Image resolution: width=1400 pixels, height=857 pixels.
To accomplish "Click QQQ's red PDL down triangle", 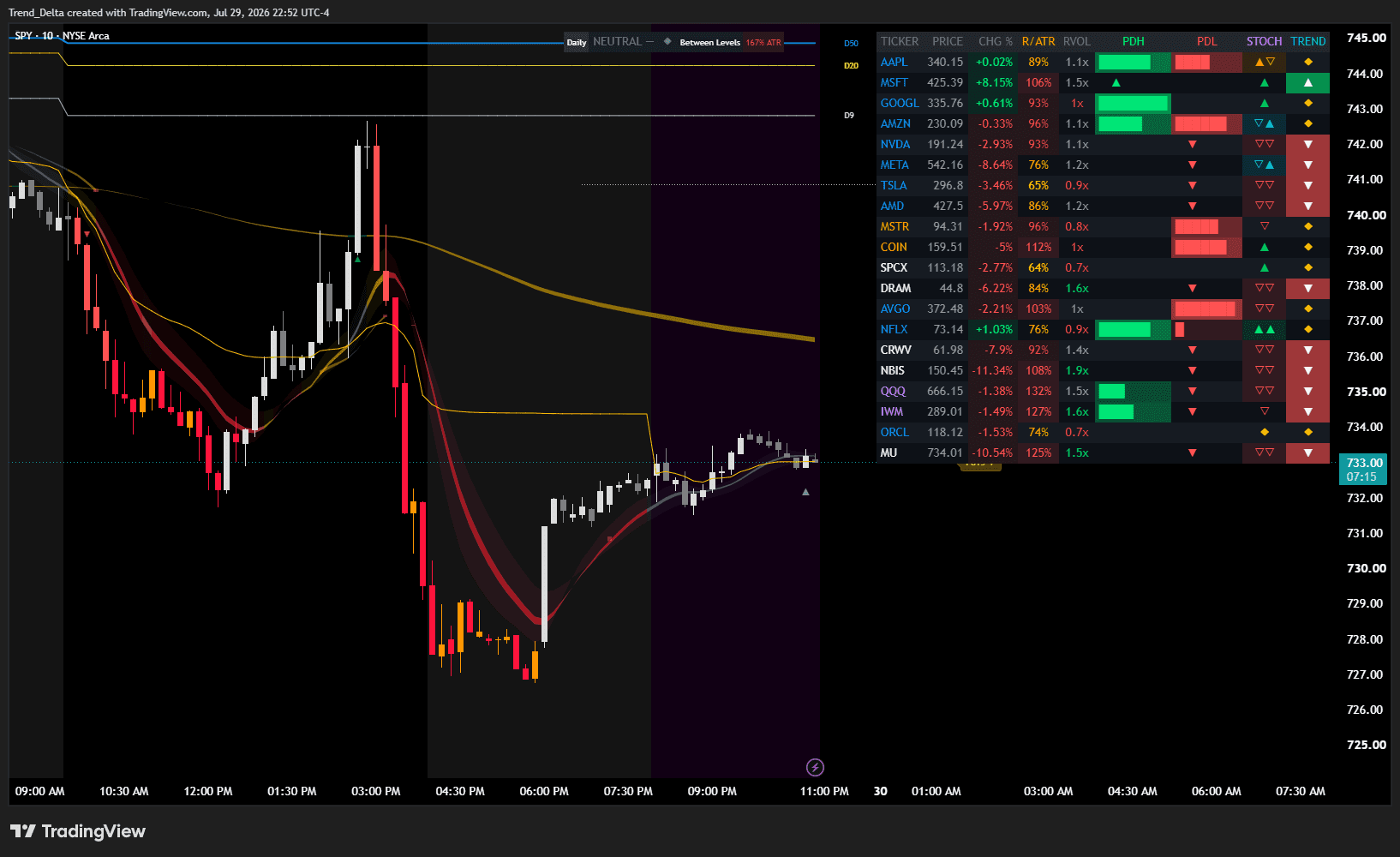I will coord(1192,392).
